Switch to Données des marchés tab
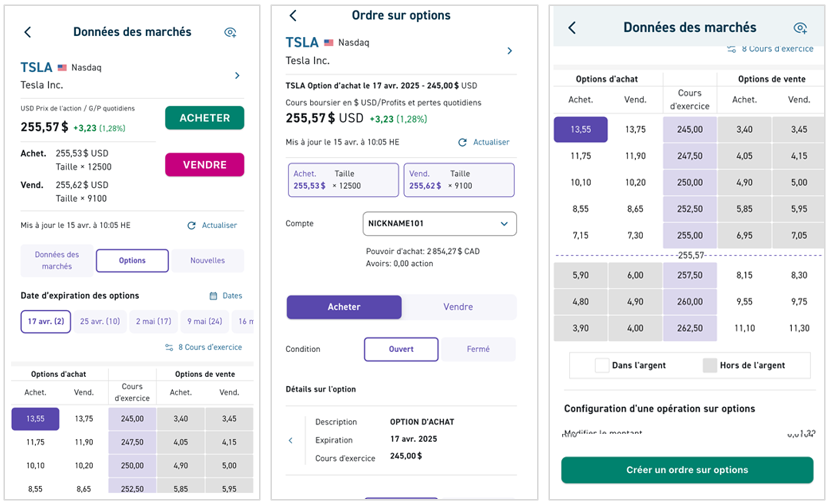829x503 pixels. pos(57,260)
